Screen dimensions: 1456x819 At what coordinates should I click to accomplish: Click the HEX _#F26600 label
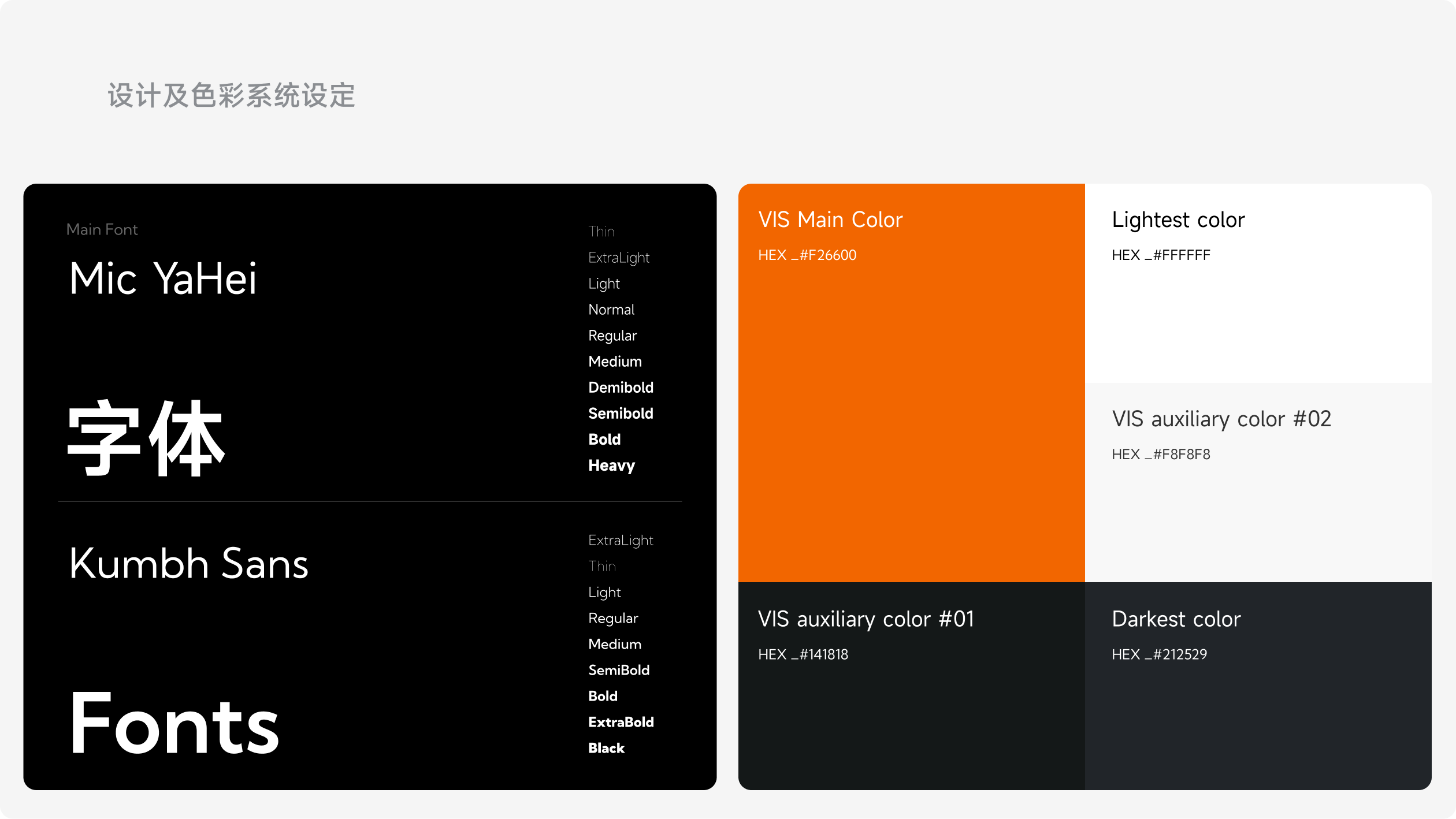point(807,255)
